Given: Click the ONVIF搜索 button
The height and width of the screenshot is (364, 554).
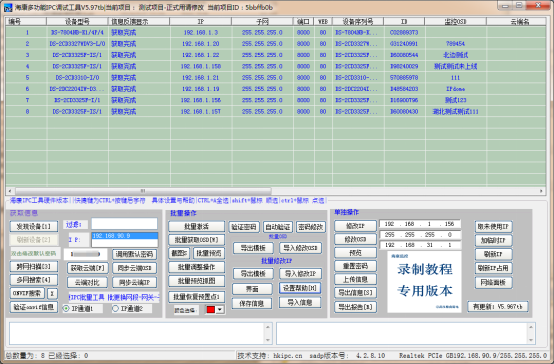Looking at the screenshot, I should click(27, 293).
